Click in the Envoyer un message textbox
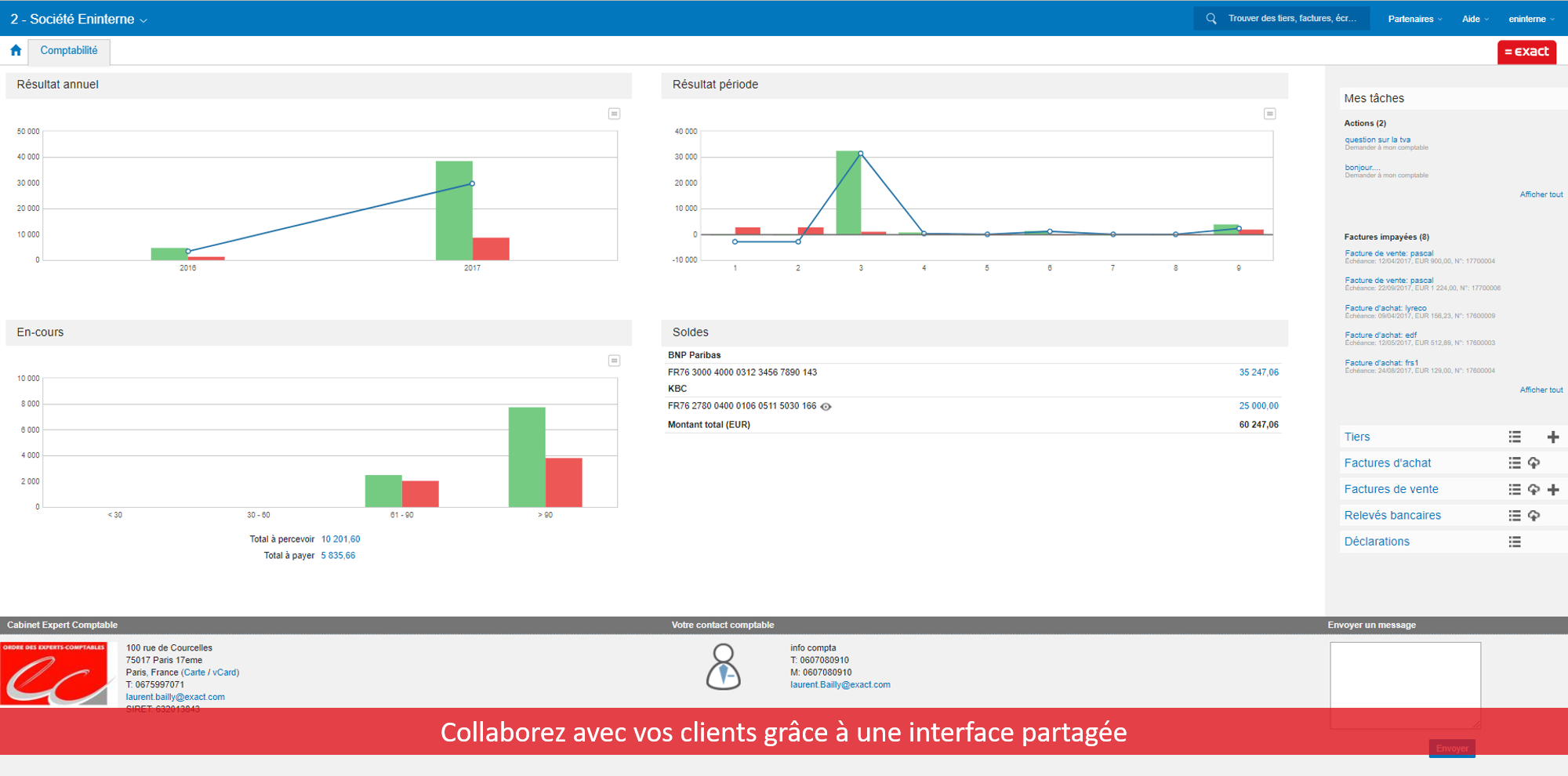 click(x=1405, y=686)
